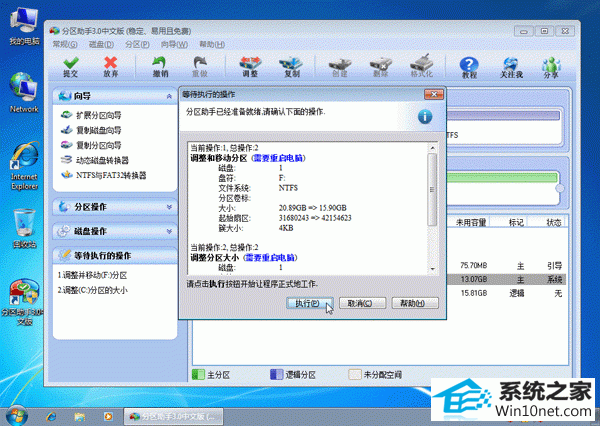Open NTFS与FAT32转换器 in wizard panel
Image resolution: width=600 pixels, height=426 pixels.
pos(104,175)
